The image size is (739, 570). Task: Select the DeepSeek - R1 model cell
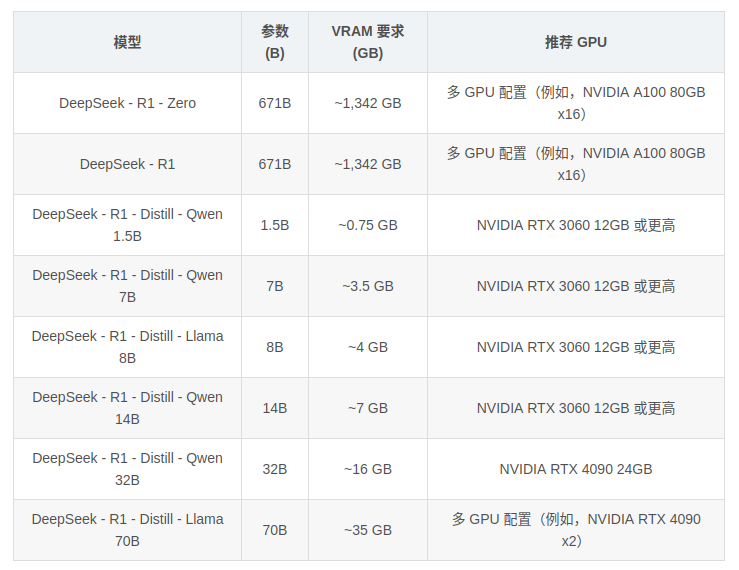tap(127, 164)
